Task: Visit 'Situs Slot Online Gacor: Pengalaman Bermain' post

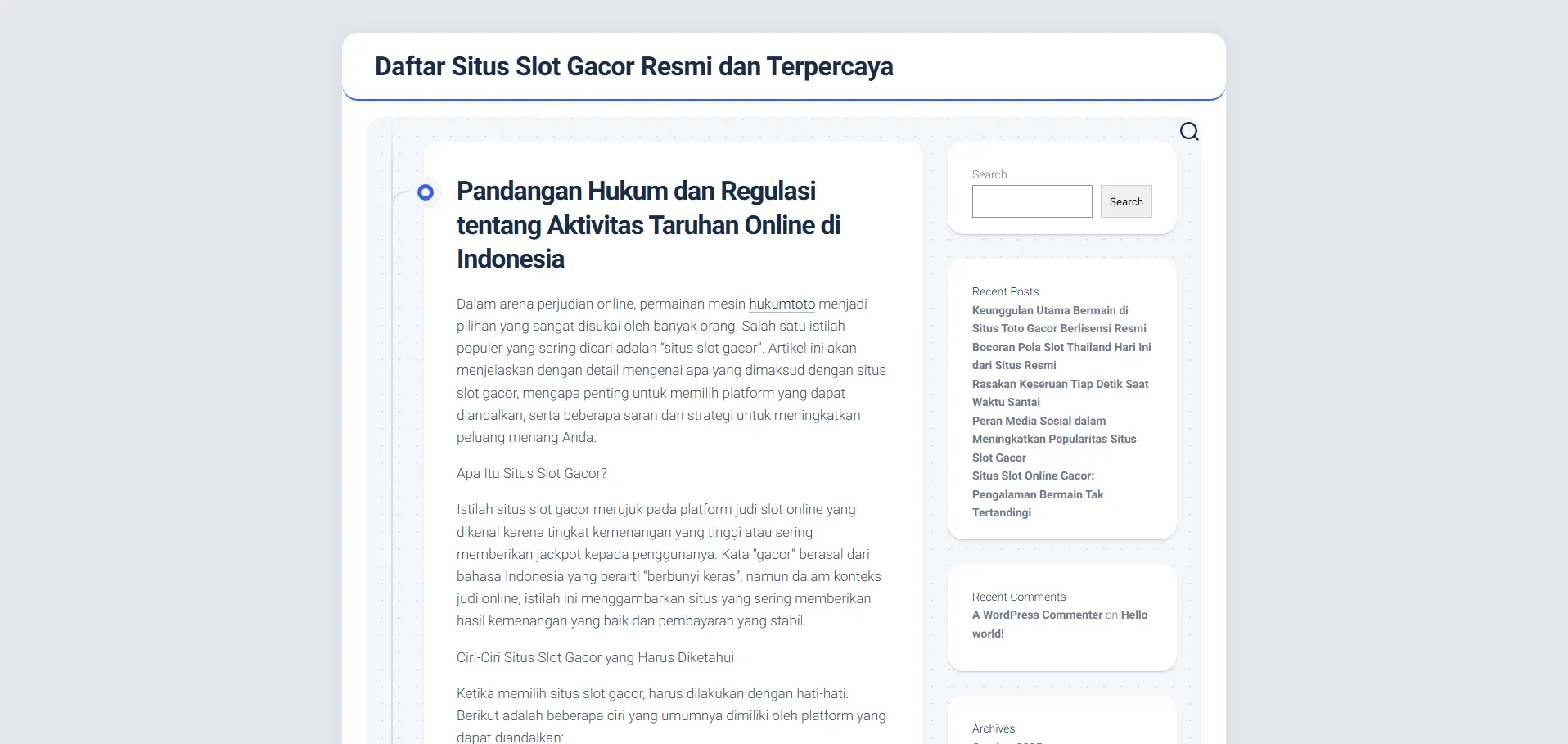Action: (x=1037, y=494)
